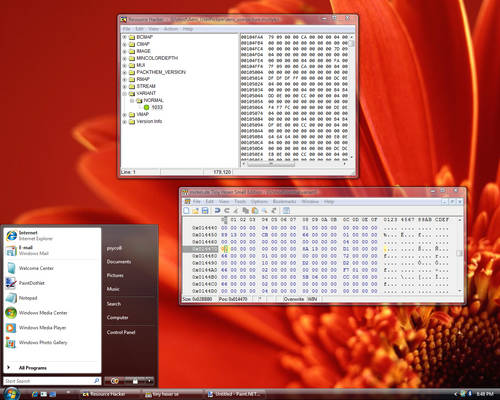Click Resource Hacker vertical scrollbar thumb
This screenshot has height=400, width=500.
[351, 44]
